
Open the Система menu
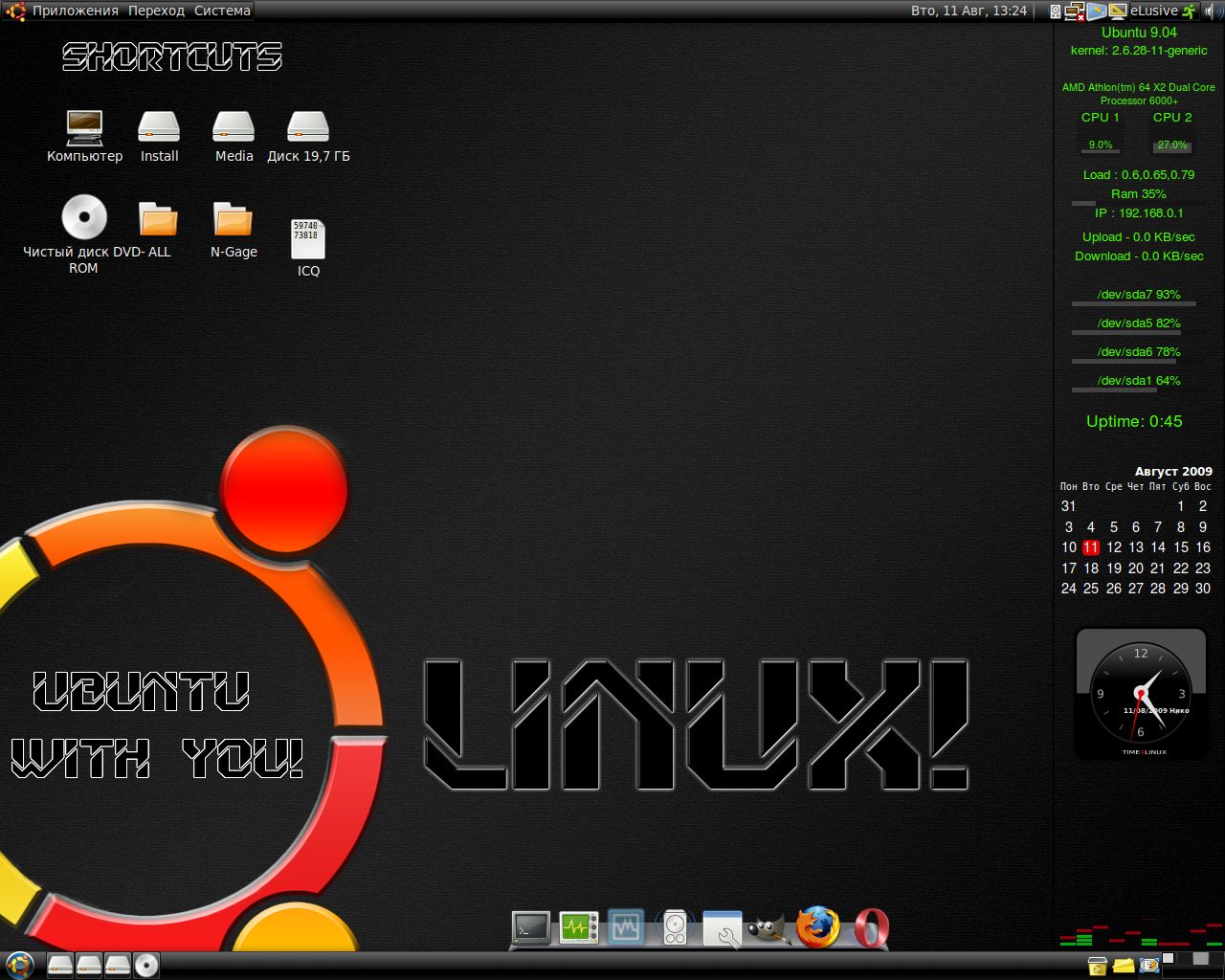[222, 11]
